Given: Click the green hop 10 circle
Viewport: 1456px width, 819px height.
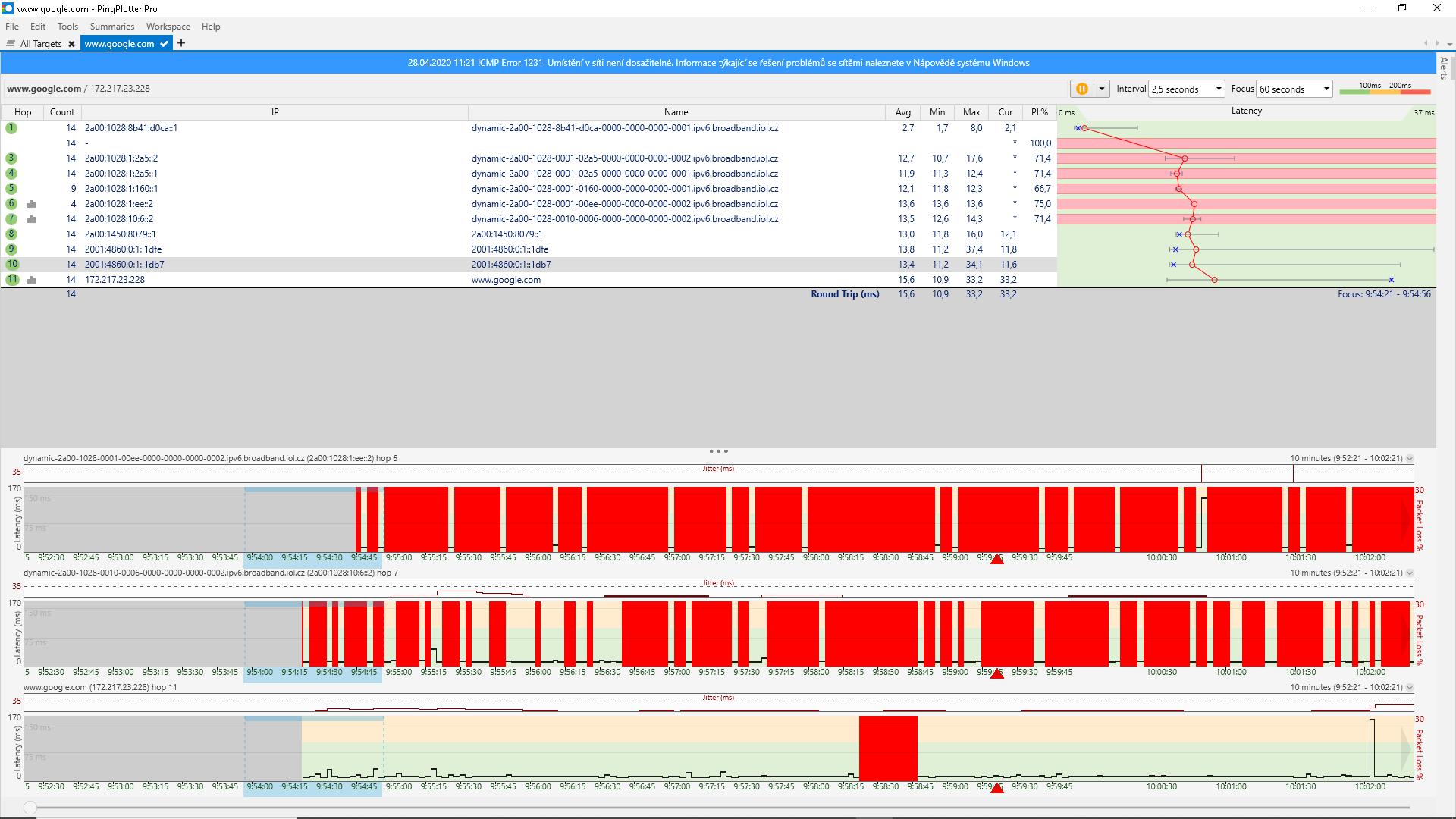Looking at the screenshot, I should pyautogui.click(x=12, y=265).
